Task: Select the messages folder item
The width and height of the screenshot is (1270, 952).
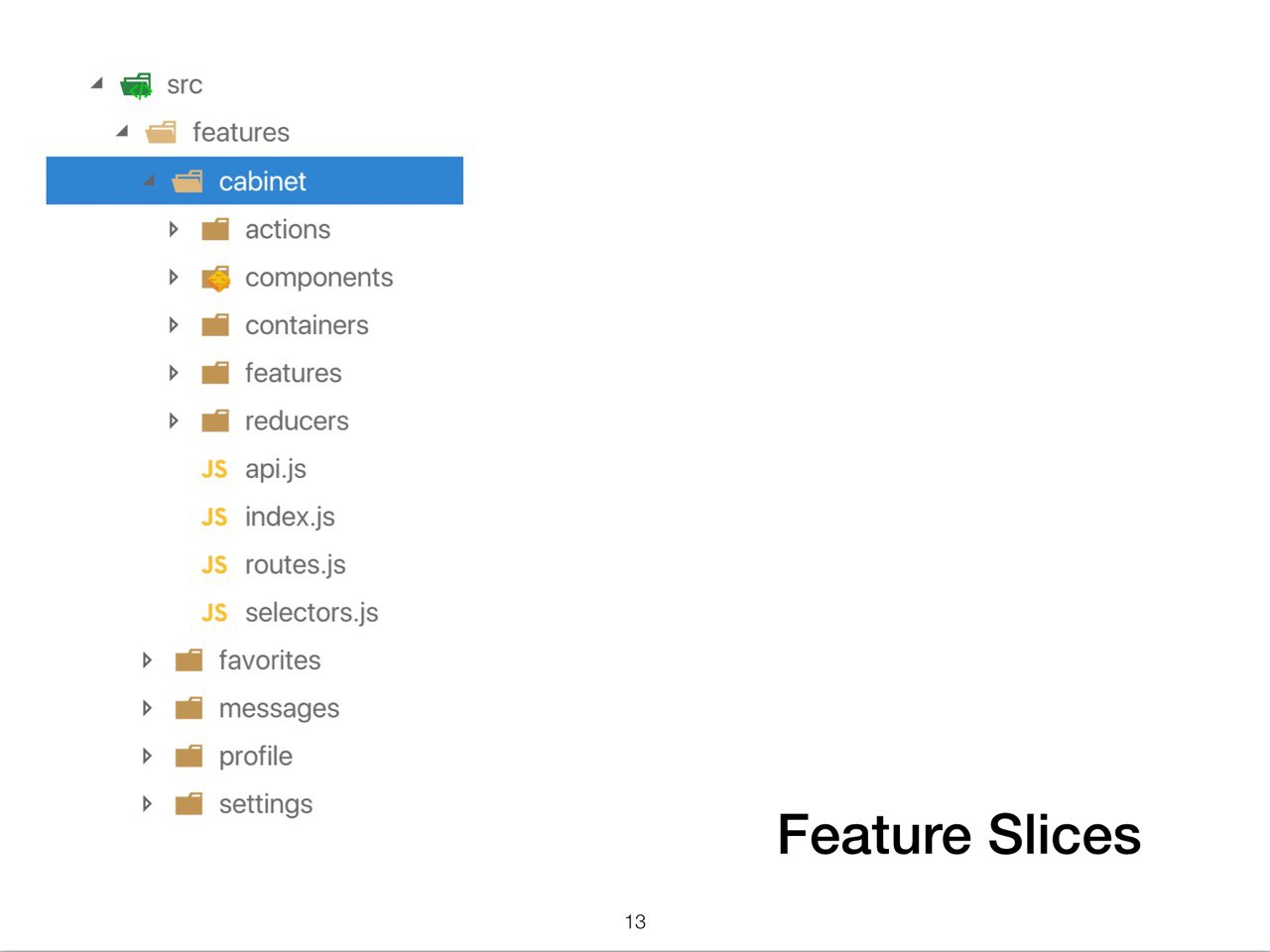Action: pyautogui.click(x=279, y=709)
